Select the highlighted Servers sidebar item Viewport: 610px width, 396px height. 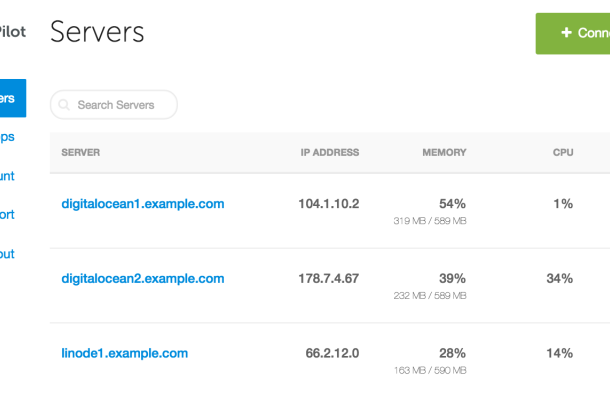pyautogui.click(x=13, y=98)
